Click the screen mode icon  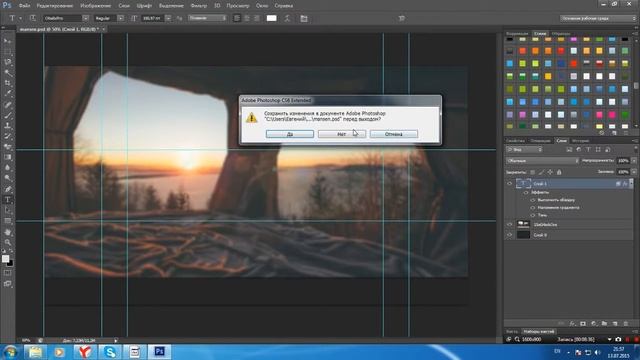[8, 284]
